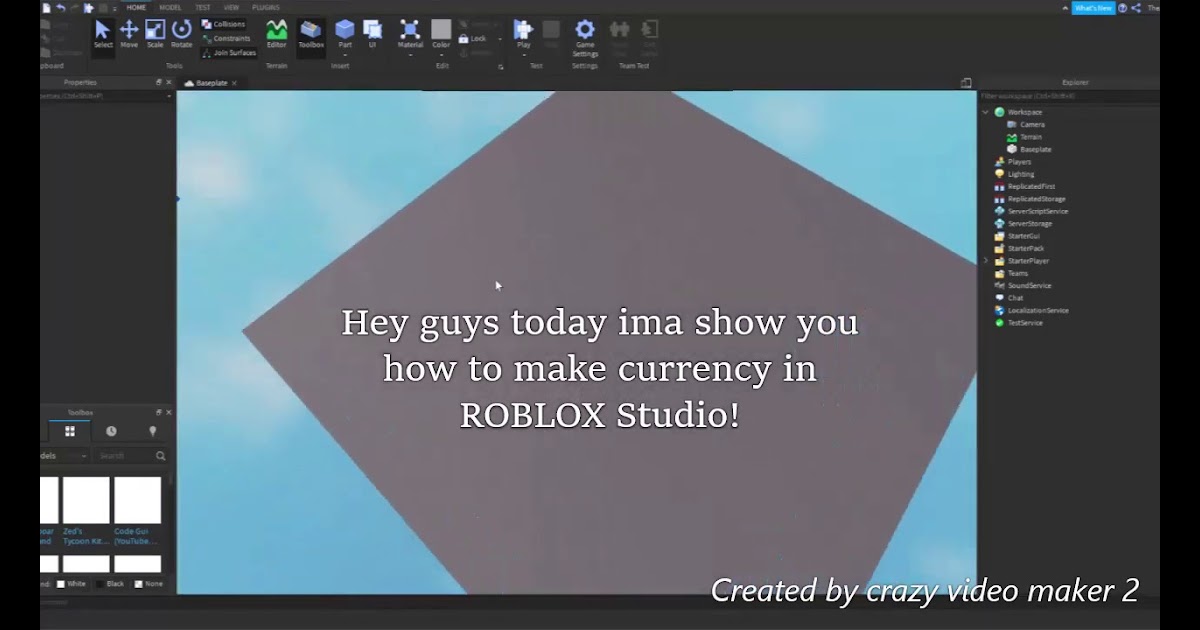Switch to the HOME ribbon tab
Screen dimensions: 1200x630
136,7
